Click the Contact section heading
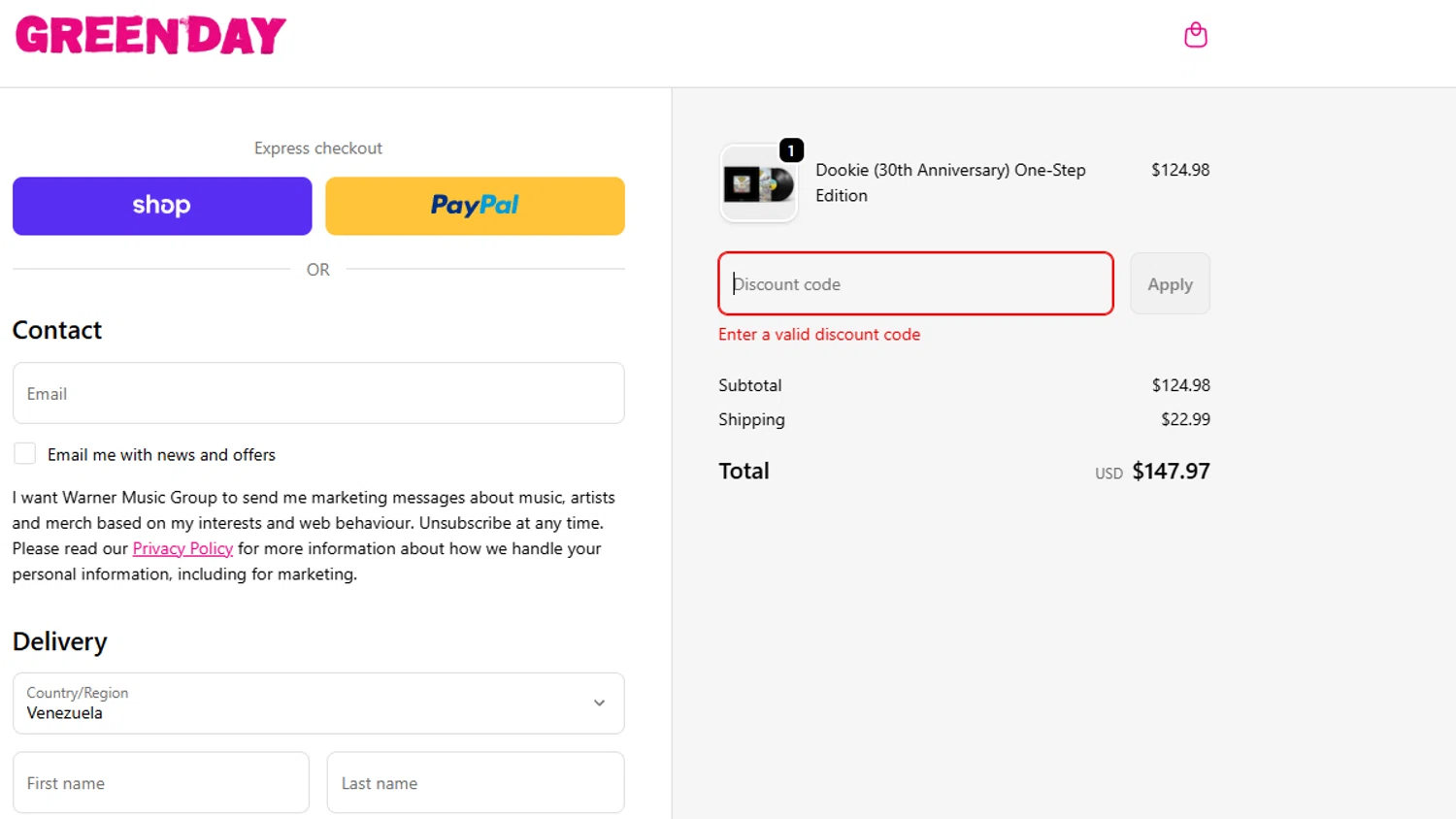The width and height of the screenshot is (1456, 819). point(57,330)
